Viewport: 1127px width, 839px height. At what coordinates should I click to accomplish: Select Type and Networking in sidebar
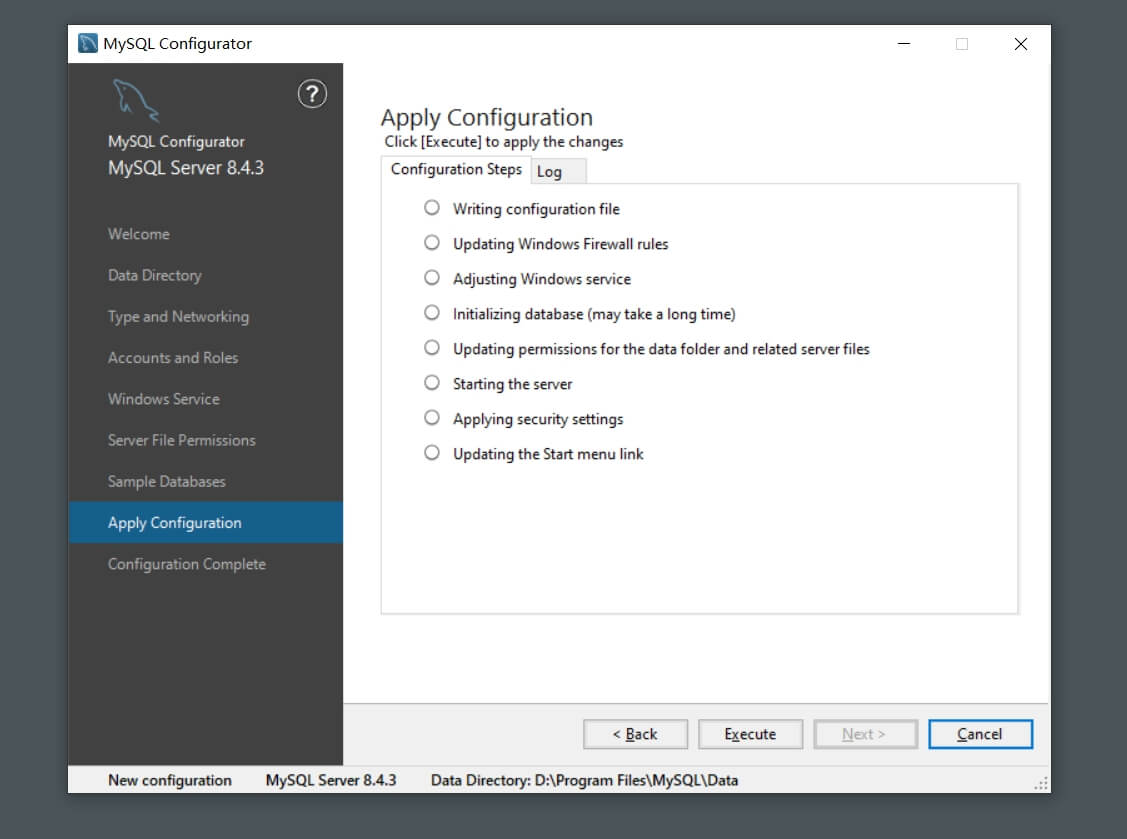[x=178, y=316]
